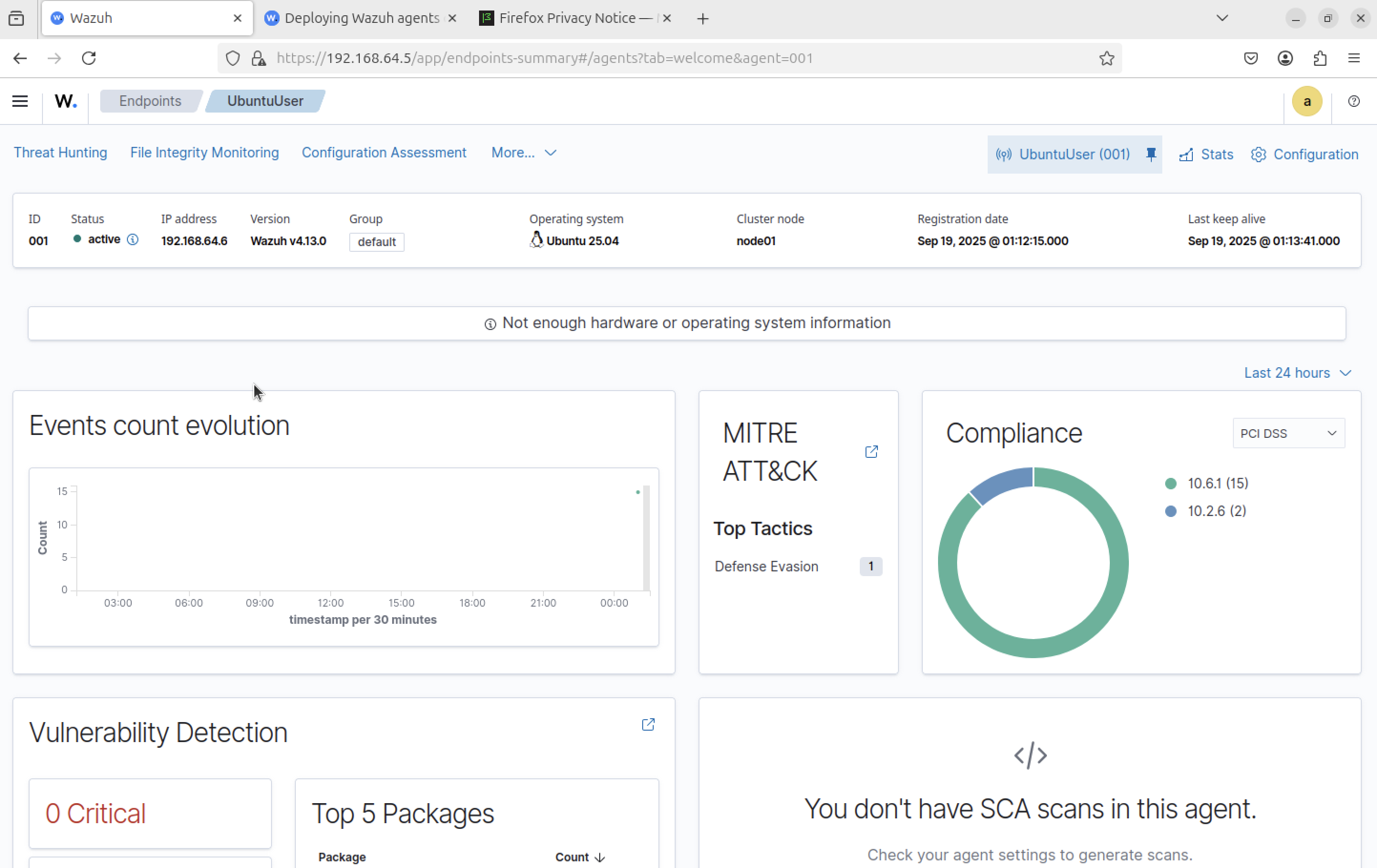The width and height of the screenshot is (1377, 868).
Task: Toggle the 10.6.1 legend color dot
Action: 1170,484
